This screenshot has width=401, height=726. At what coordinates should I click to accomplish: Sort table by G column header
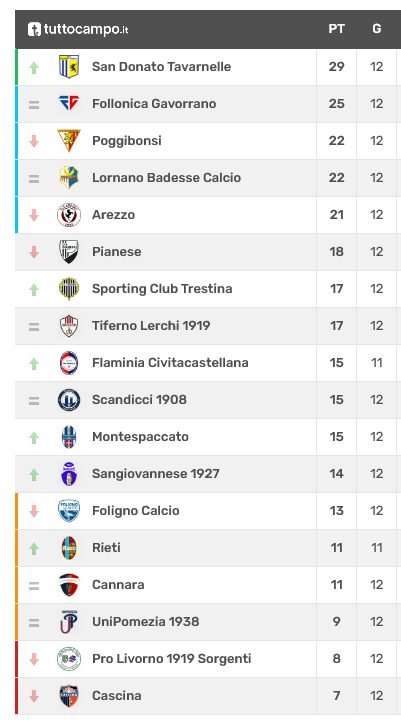pos(376,29)
